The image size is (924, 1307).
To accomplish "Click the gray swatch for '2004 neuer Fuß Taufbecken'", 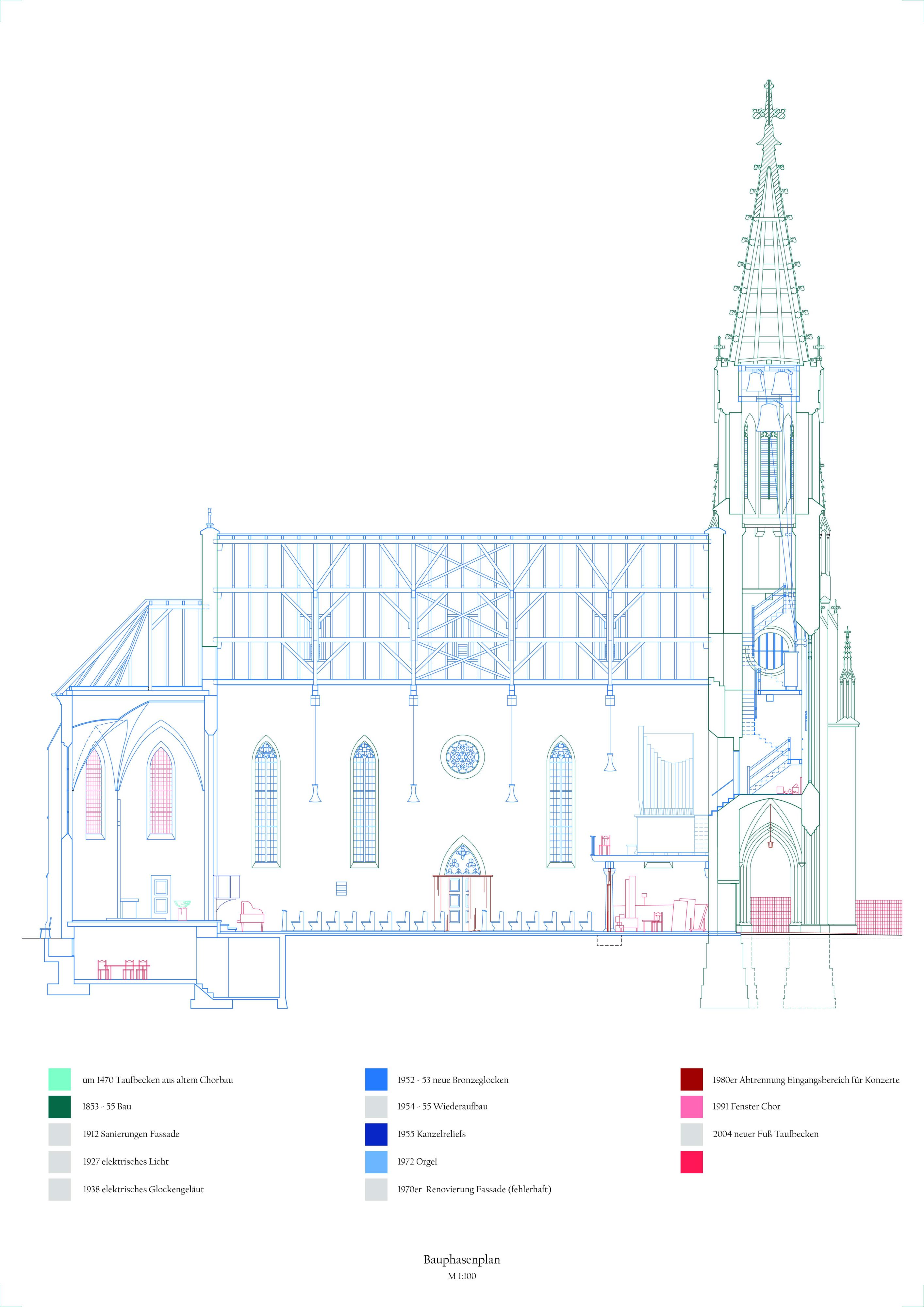I will [x=692, y=1134].
